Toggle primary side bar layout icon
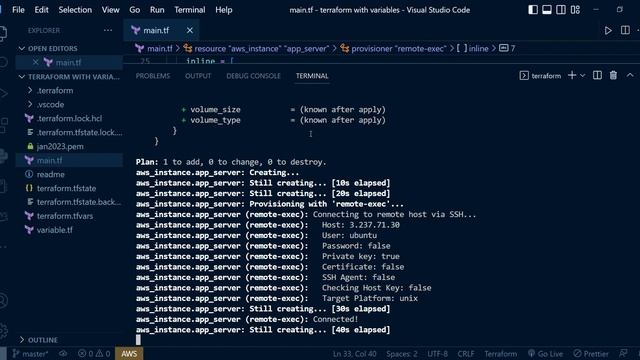Image resolution: width=640 pixels, height=360 pixels. coord(533,10)
